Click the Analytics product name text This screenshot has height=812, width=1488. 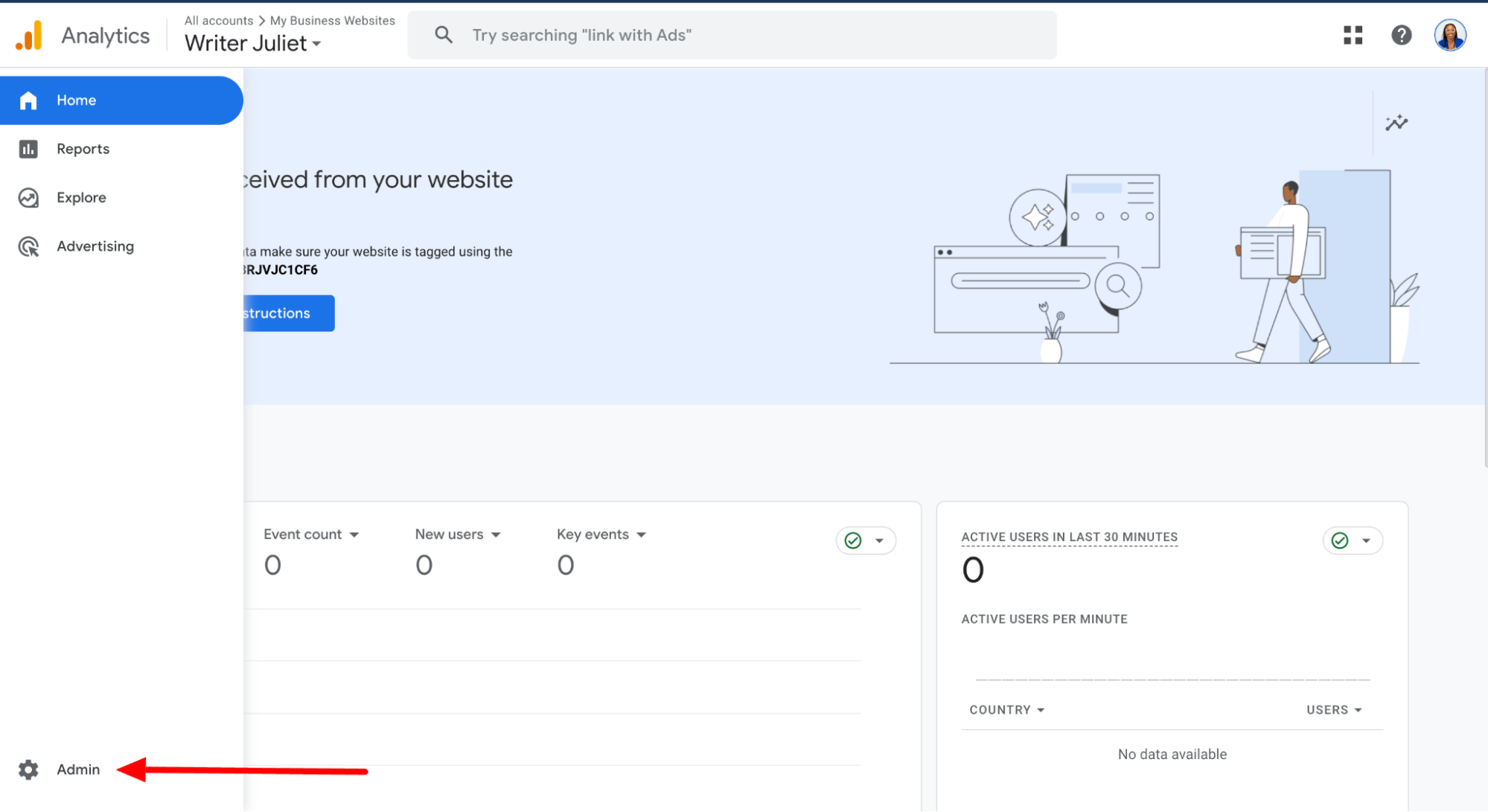106,36
